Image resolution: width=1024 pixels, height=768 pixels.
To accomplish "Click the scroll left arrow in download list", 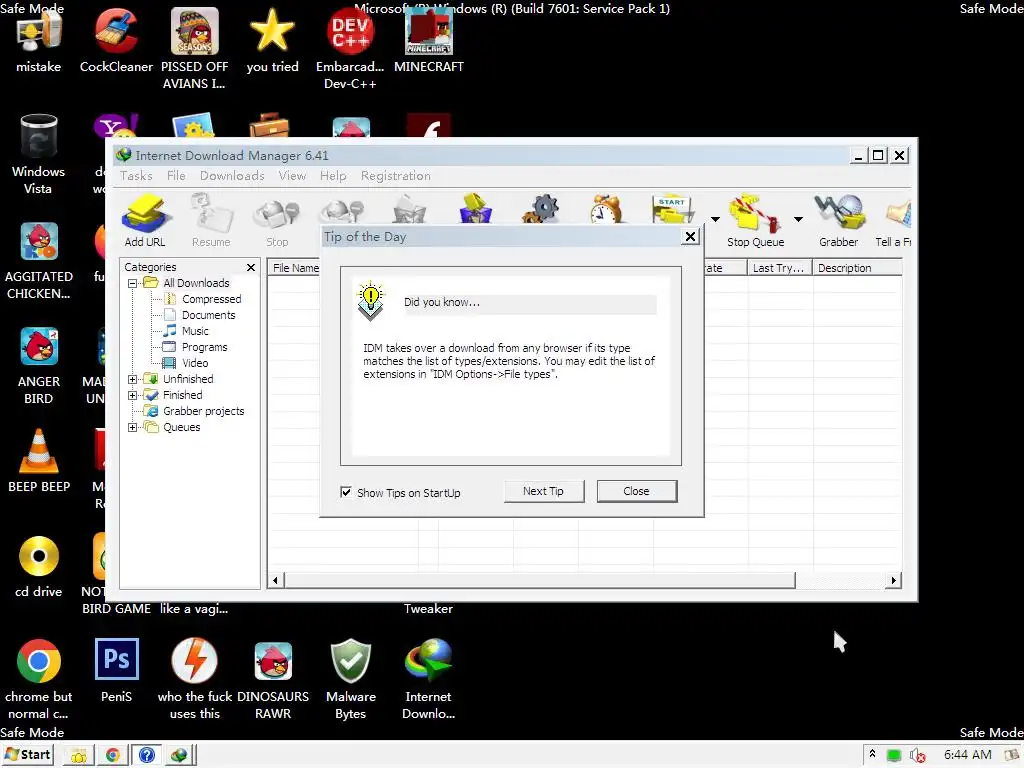I will point(276,580).
